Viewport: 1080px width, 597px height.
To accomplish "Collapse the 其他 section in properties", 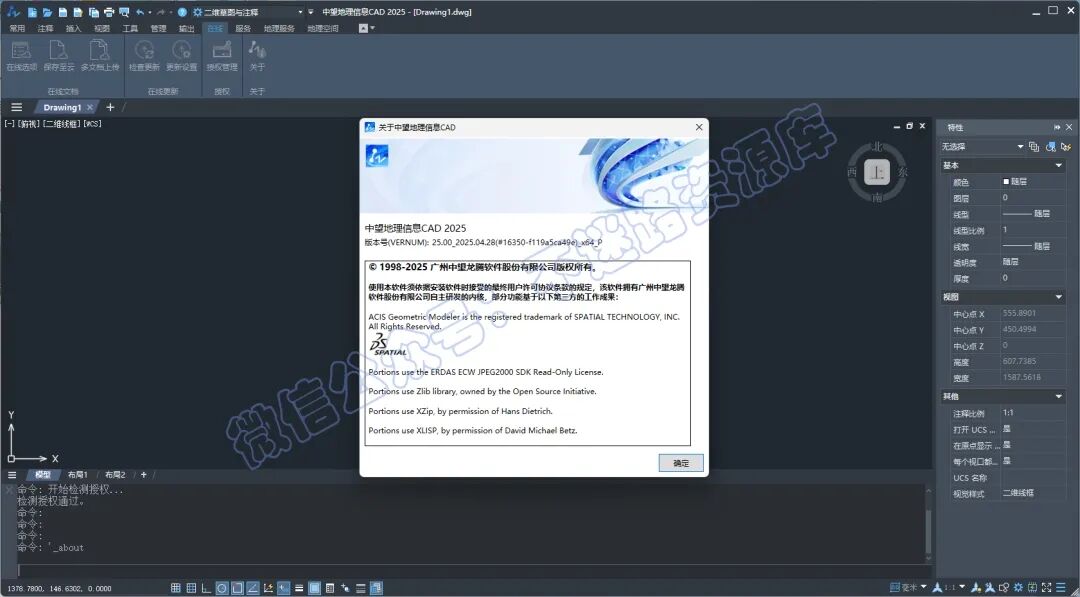I will point(1059,397).
